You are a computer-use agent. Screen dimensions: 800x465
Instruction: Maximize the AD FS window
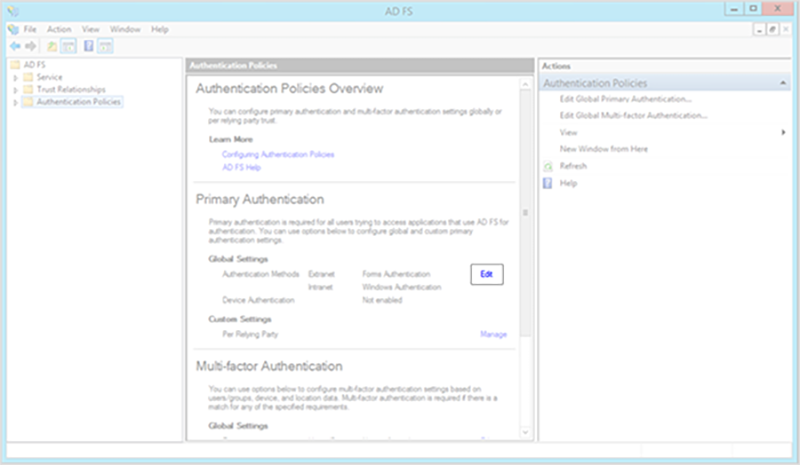click(x=753, y=9)
